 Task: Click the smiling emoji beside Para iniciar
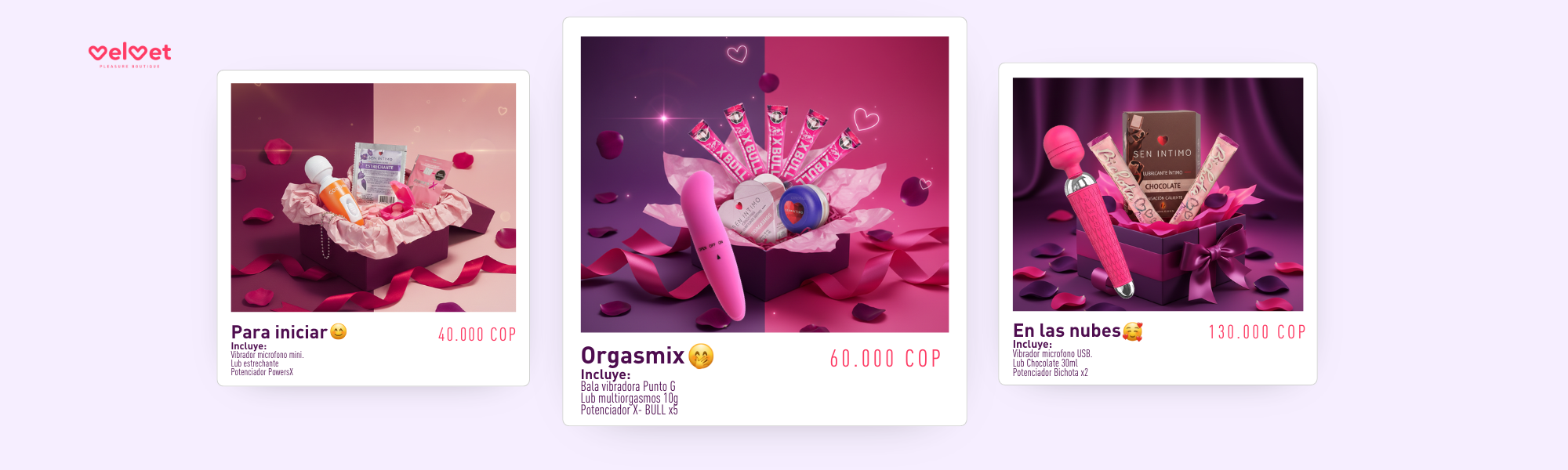pyautogui.click(x=338, y=332)
